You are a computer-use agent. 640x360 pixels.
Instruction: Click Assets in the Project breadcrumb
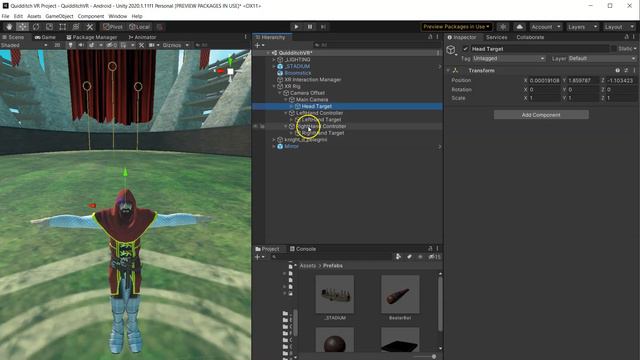point(308,266)
